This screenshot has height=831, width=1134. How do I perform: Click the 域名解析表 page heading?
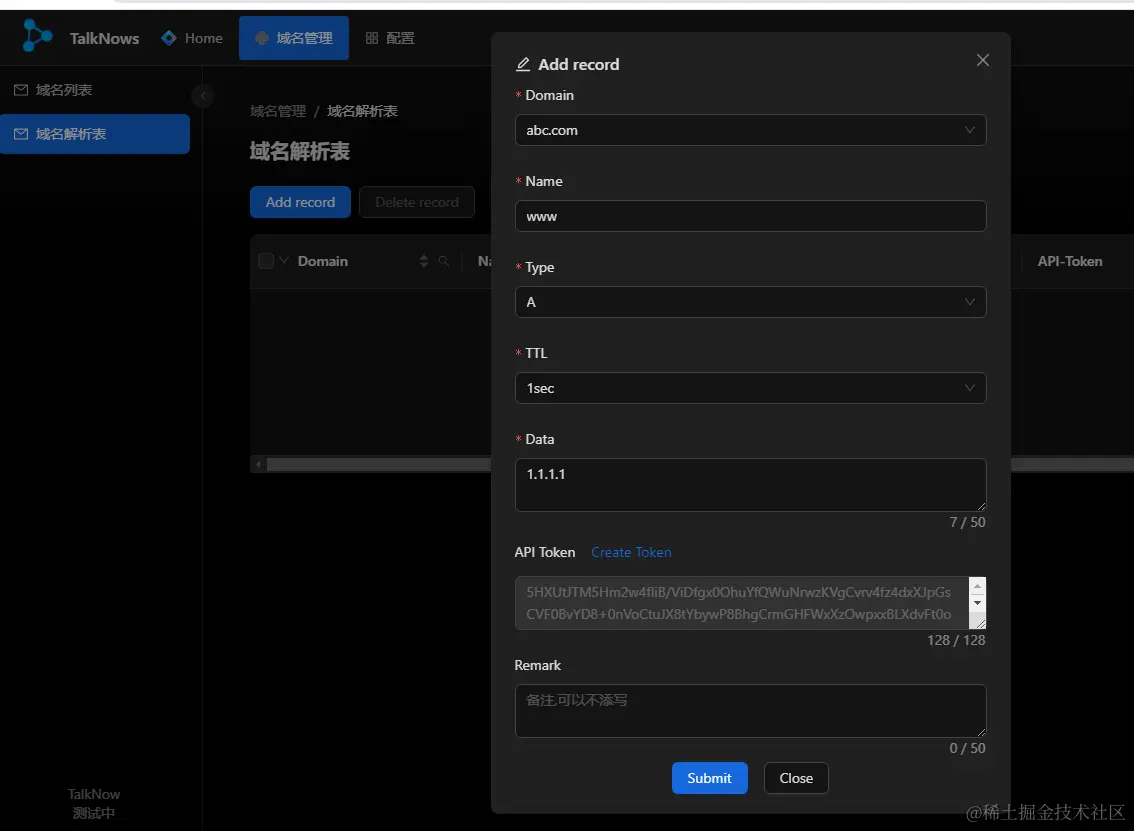(x=299, y=151)
